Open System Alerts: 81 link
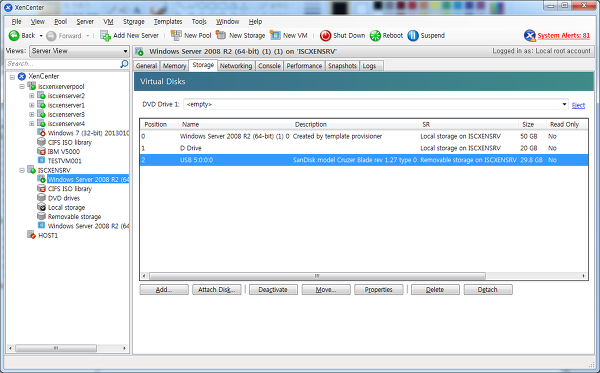The image size is (600, 373). point(564,36)
